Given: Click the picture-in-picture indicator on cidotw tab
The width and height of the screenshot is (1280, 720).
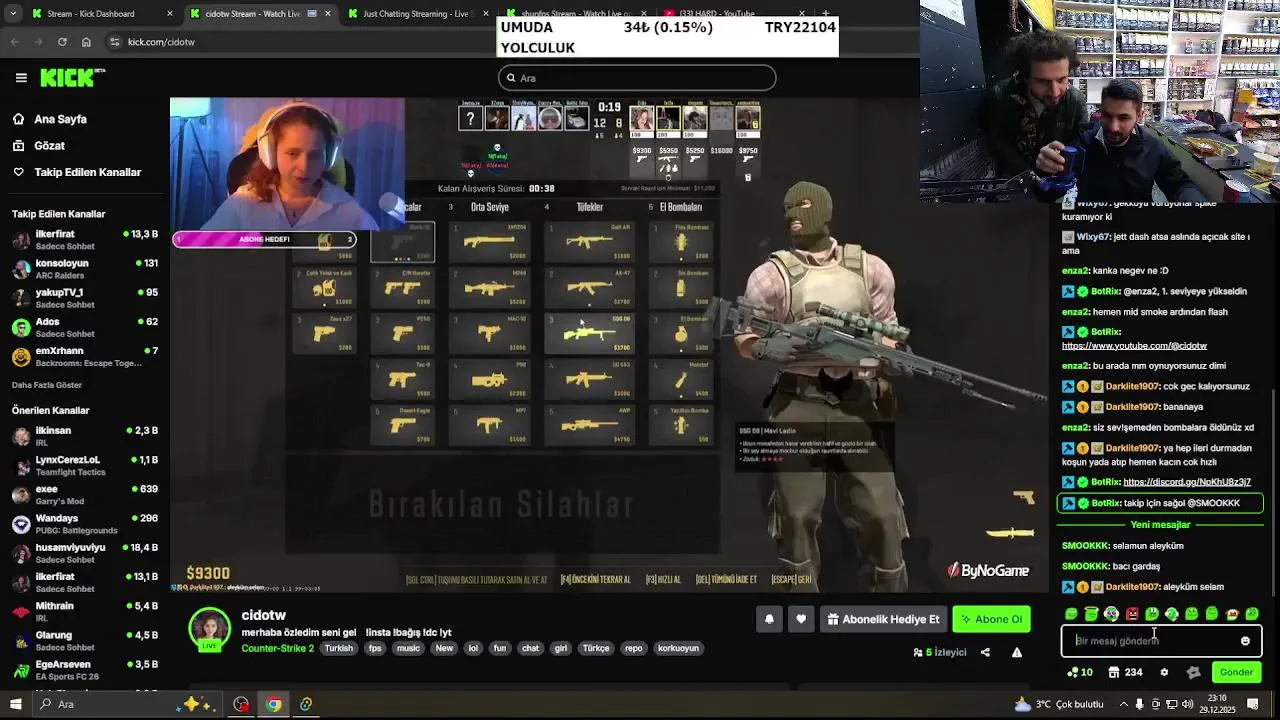Looking at the screenshot, I should (312, 14).
